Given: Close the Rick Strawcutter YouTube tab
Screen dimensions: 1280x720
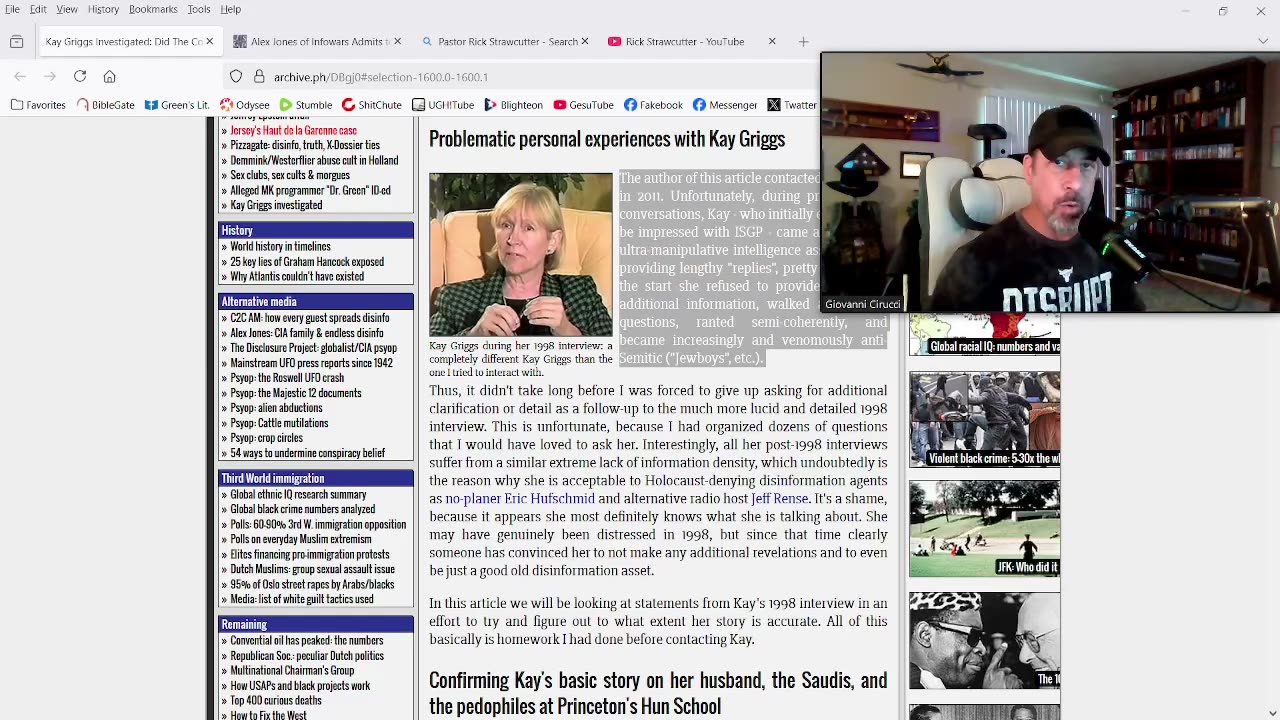Looking at the screenshot, I should 771,42.
